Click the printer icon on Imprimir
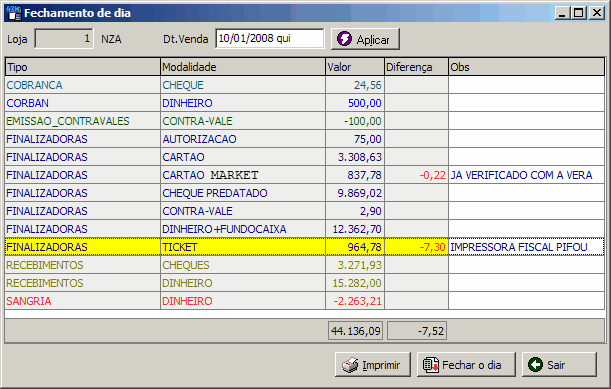The height and width of the screenshot is (389, 611). (350, 365)
